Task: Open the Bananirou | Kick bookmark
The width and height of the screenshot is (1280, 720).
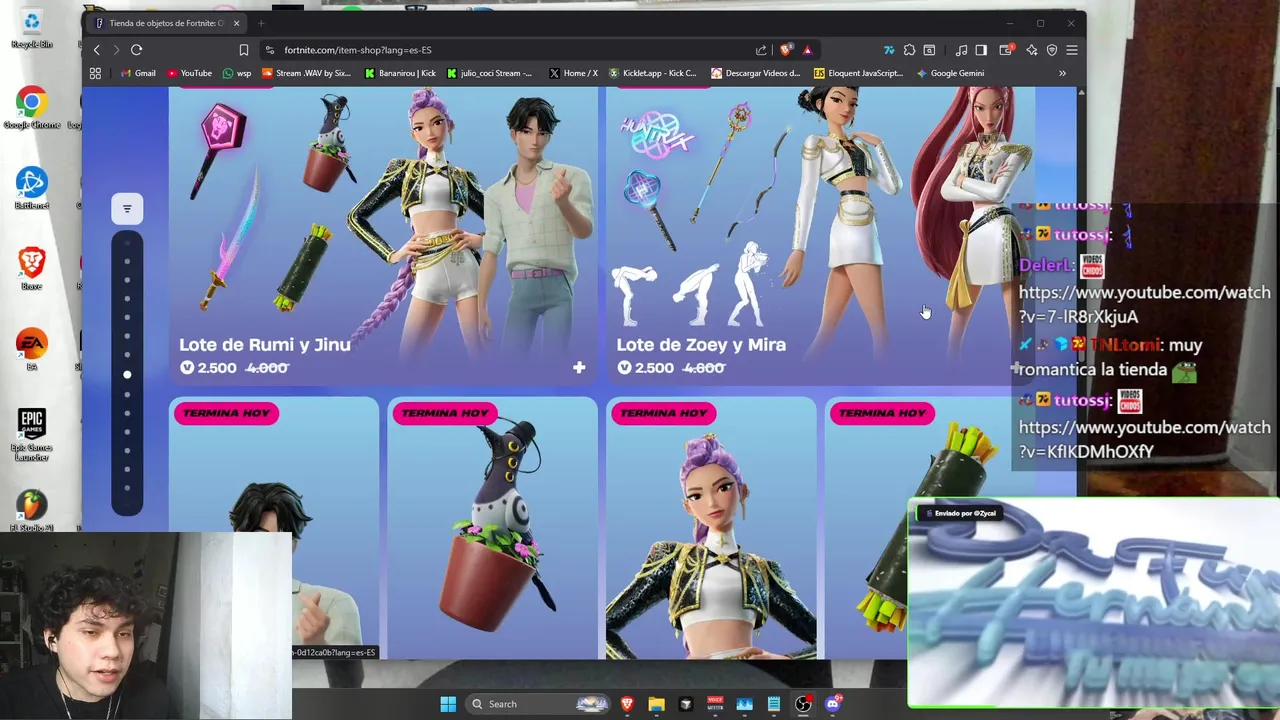Action: point(400,73)
